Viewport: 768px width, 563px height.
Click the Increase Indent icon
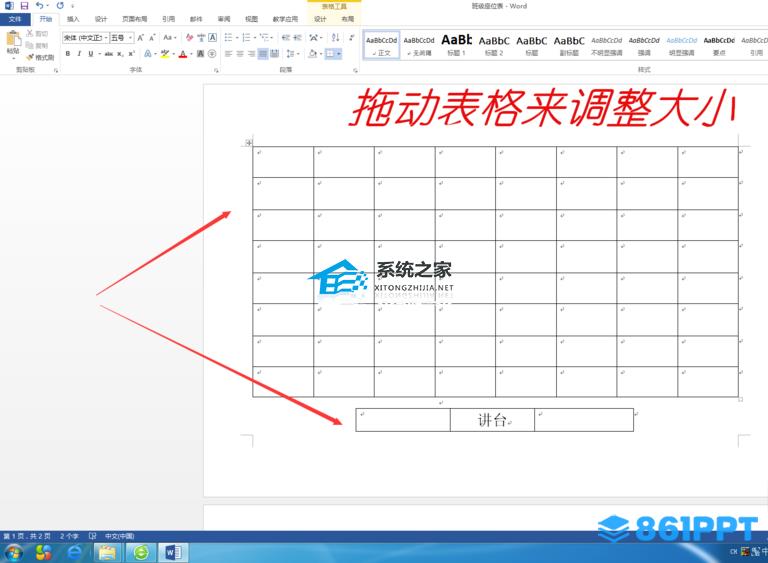[298, 38]
